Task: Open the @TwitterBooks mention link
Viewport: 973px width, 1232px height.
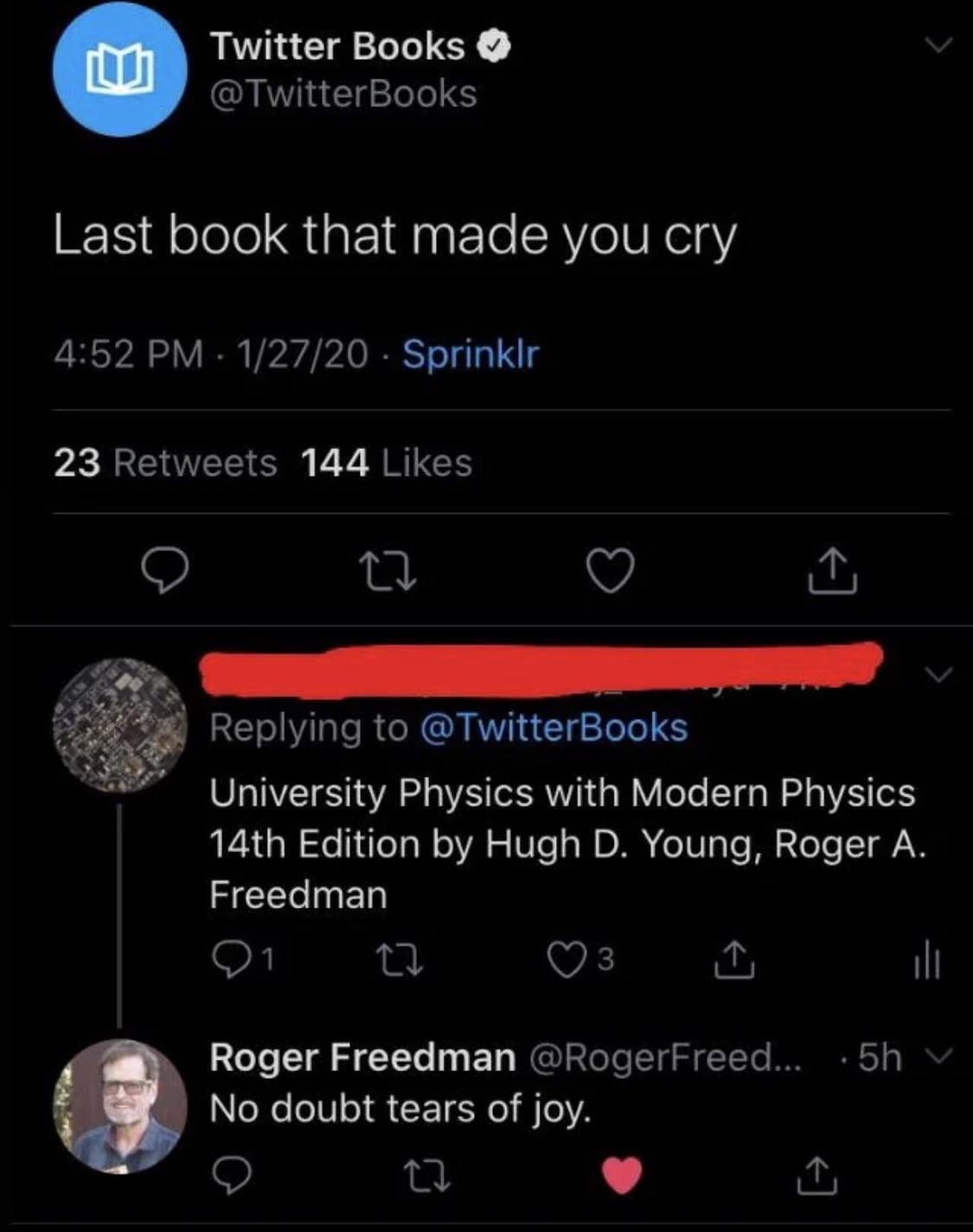Action: point(554,728)
